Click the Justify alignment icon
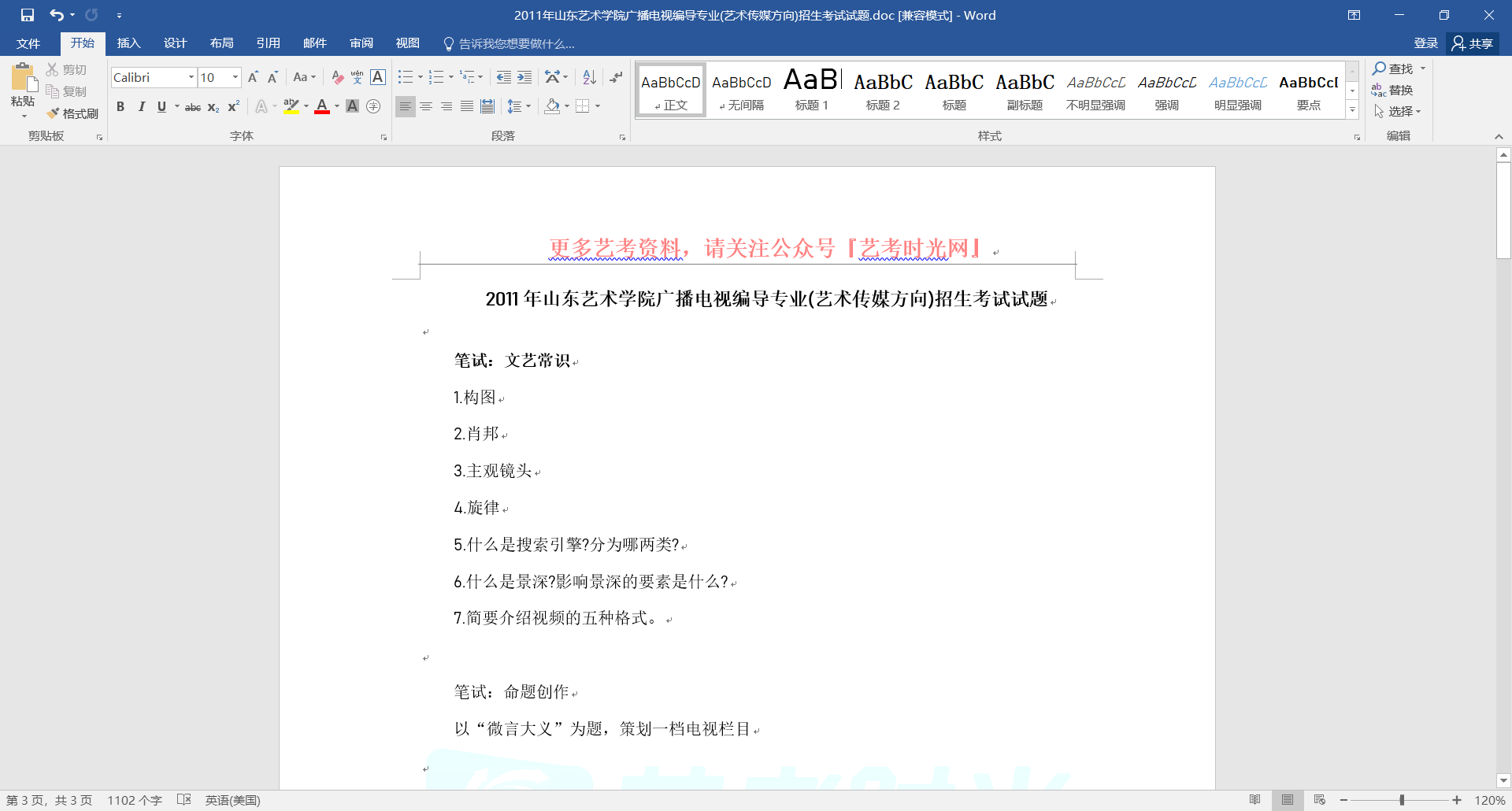Viewport: 1512px width, 811px height. pos(467,106)
